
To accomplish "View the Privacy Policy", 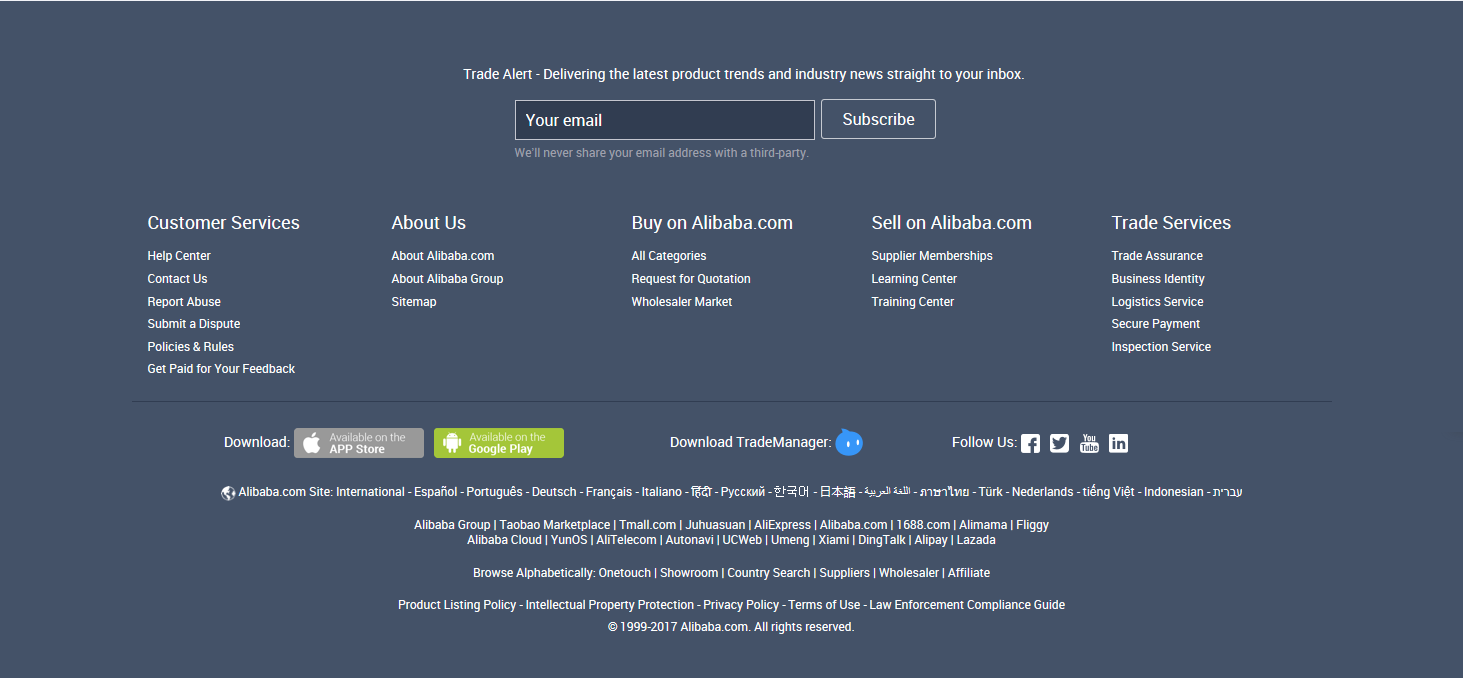I will click(x=740, y=605).
